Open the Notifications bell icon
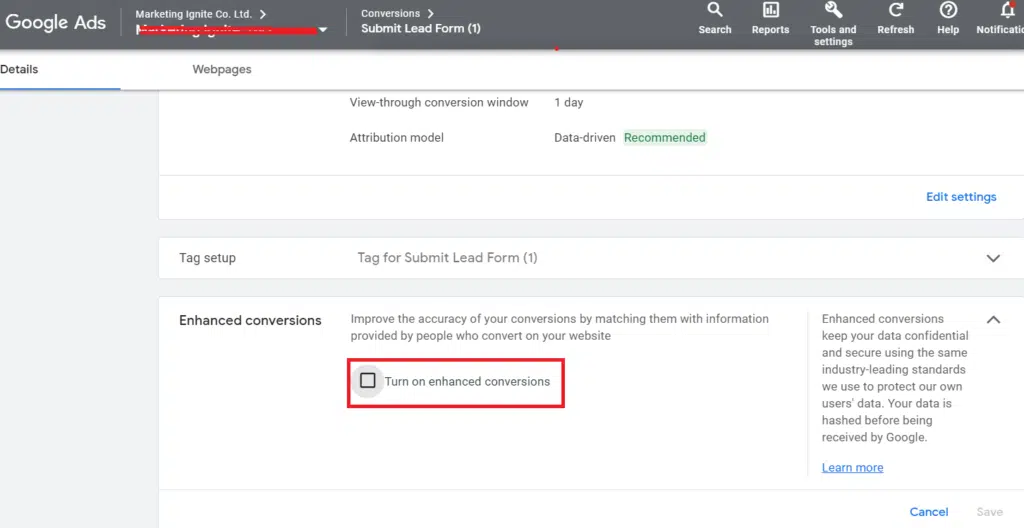The image size is (1024, 528). (x=1007, y=18)
